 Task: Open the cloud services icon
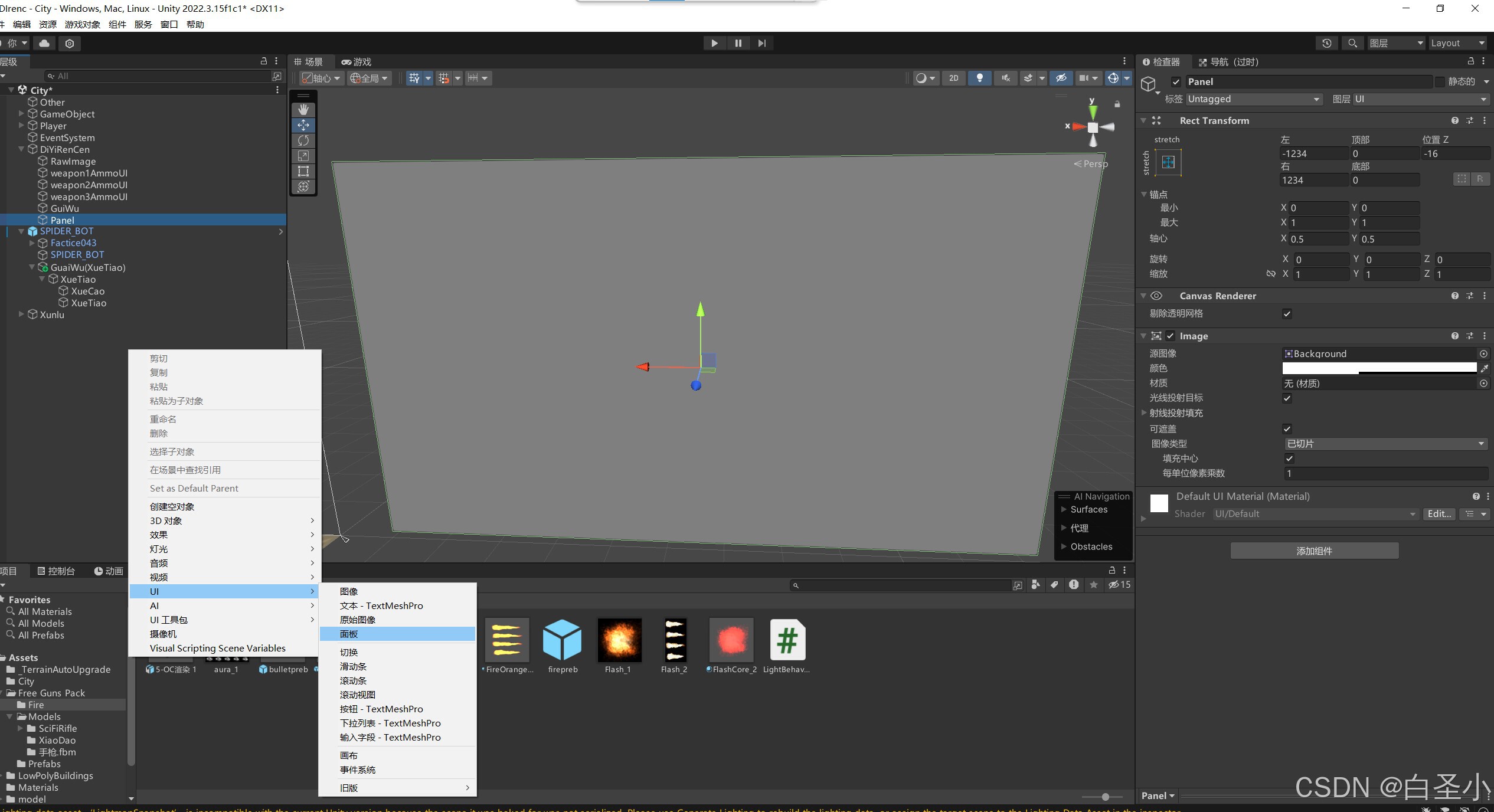[44, 43]
